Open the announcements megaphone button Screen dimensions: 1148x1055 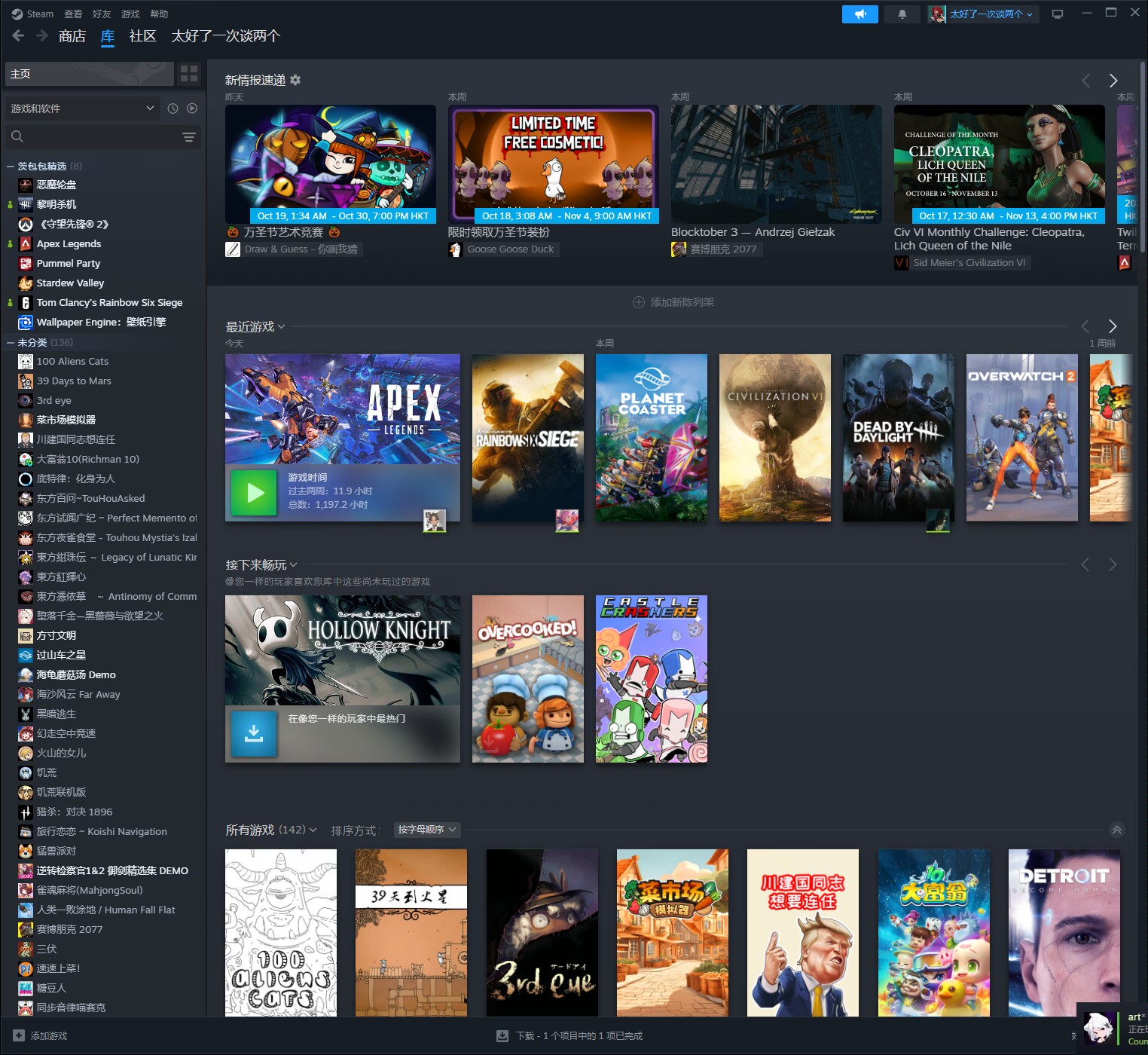coord(860,14)
